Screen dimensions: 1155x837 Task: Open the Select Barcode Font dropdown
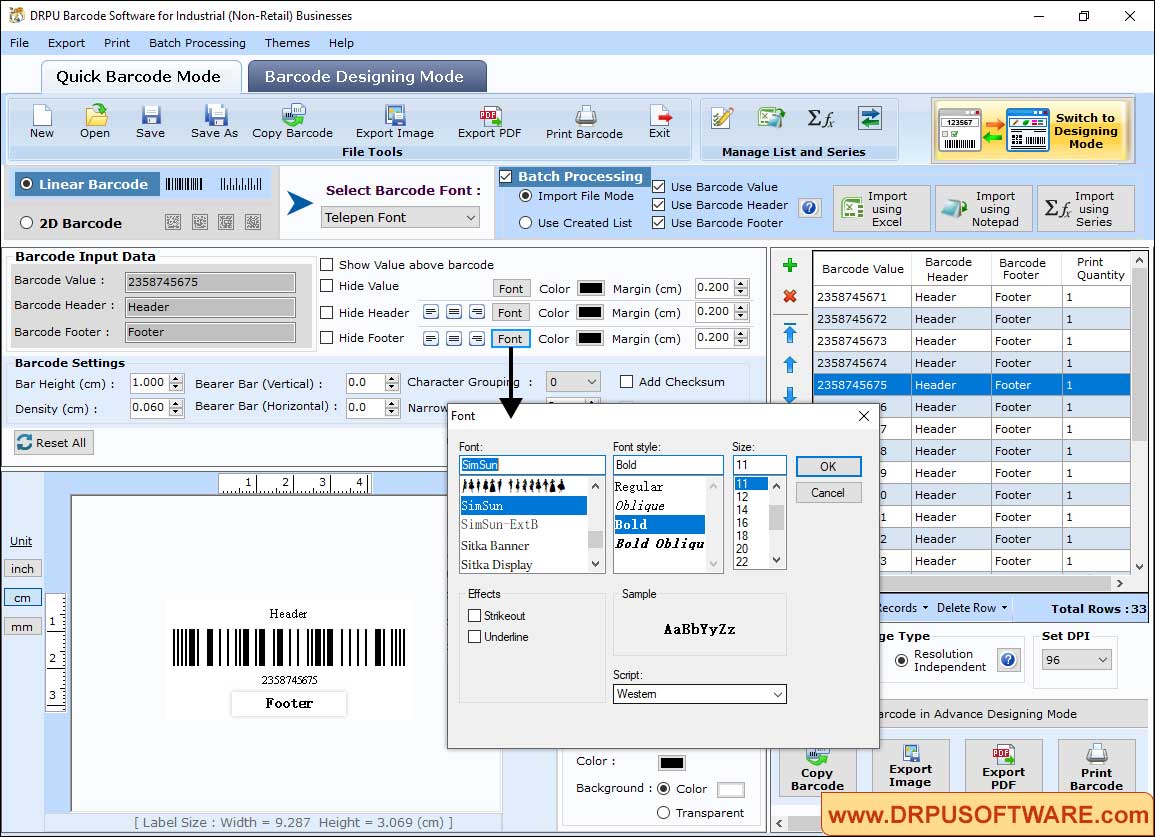click(400, 217)
